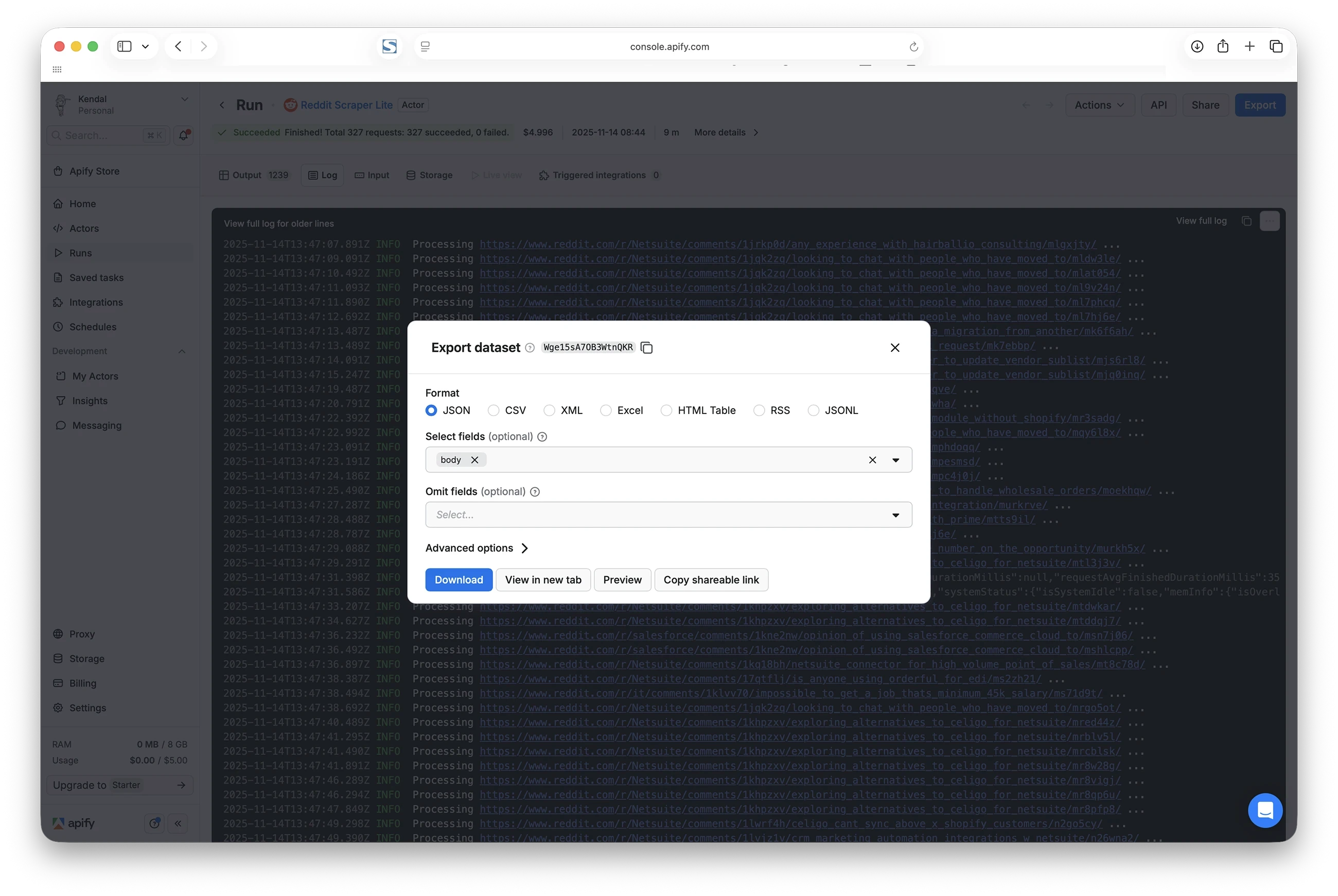The image size is (1338, 896).
Task: Select XML export format
Action: [549, 410]
